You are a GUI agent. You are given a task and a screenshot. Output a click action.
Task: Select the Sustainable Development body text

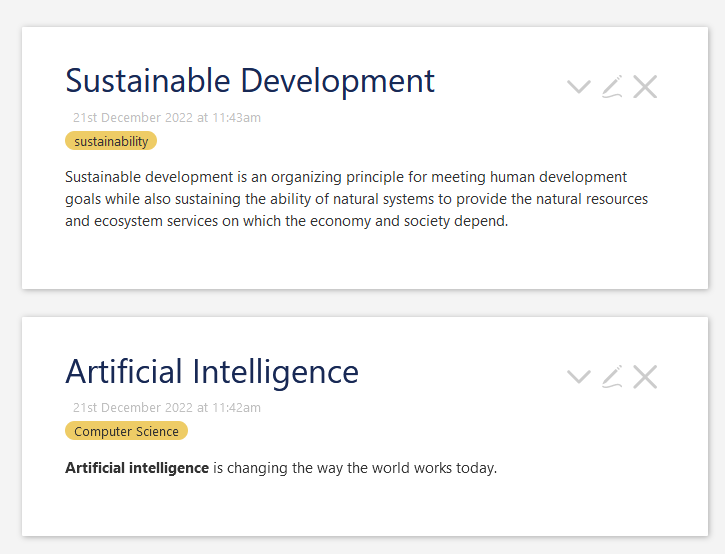click(356, 199)
